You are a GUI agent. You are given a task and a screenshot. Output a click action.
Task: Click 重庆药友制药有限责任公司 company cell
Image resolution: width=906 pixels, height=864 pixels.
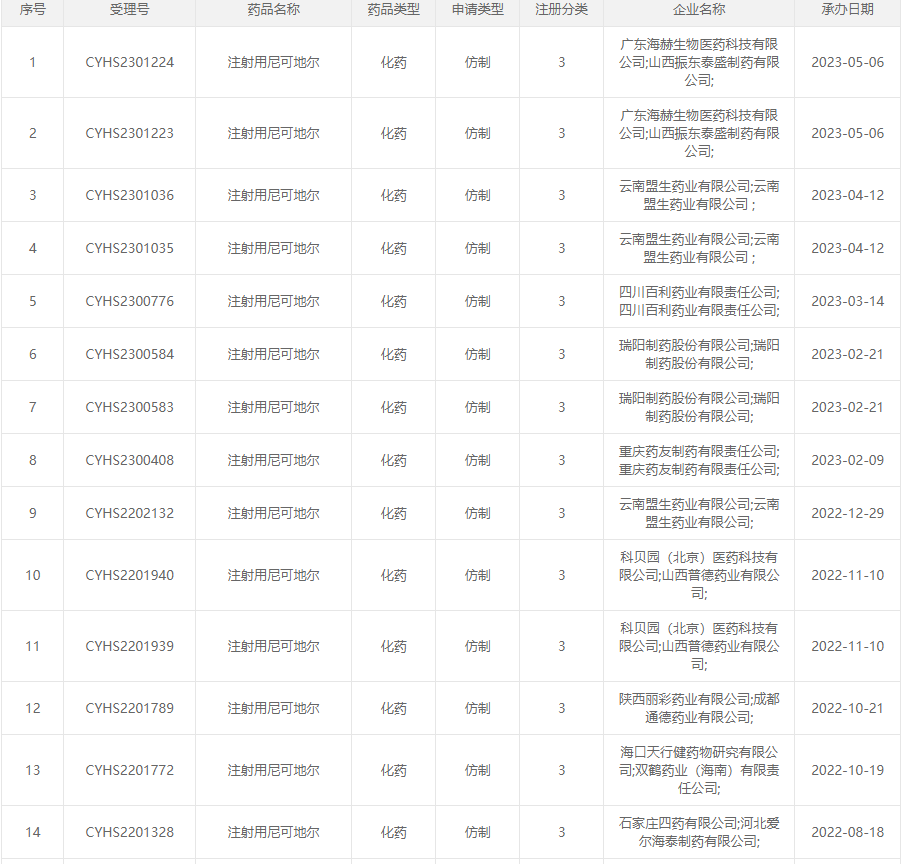click(699, 461)
